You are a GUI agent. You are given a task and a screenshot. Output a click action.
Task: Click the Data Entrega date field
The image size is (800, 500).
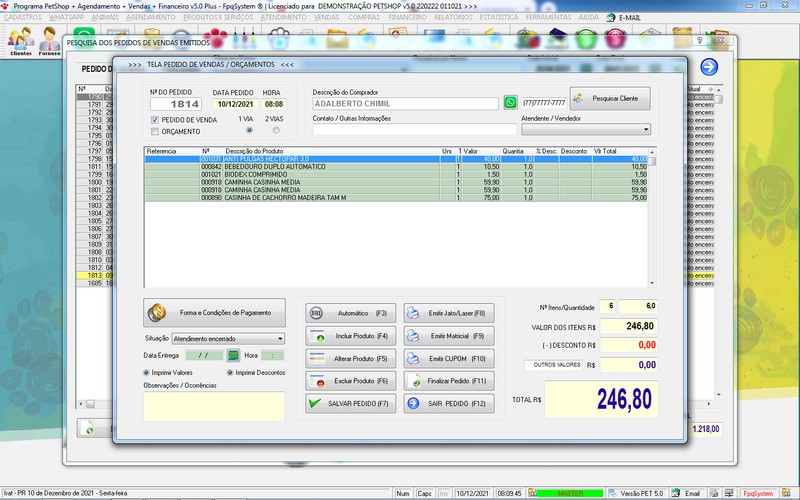[x=204, y=355]
